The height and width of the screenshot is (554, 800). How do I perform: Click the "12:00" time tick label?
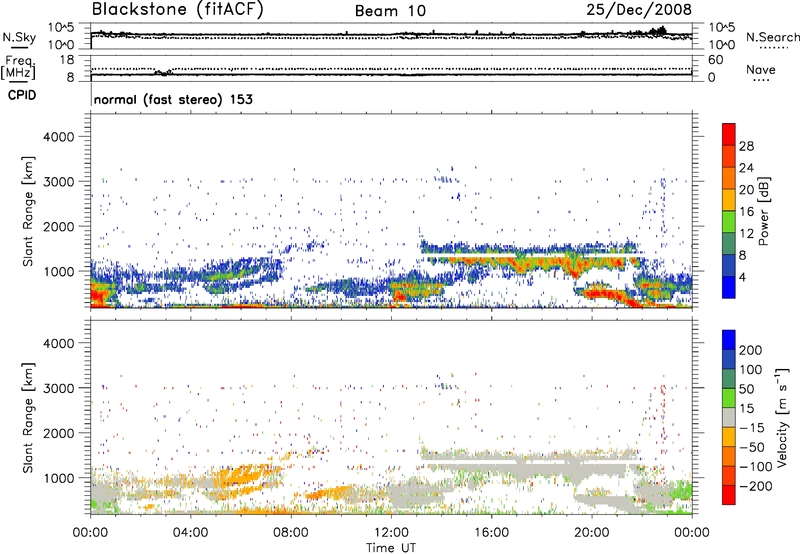[391, 533]
